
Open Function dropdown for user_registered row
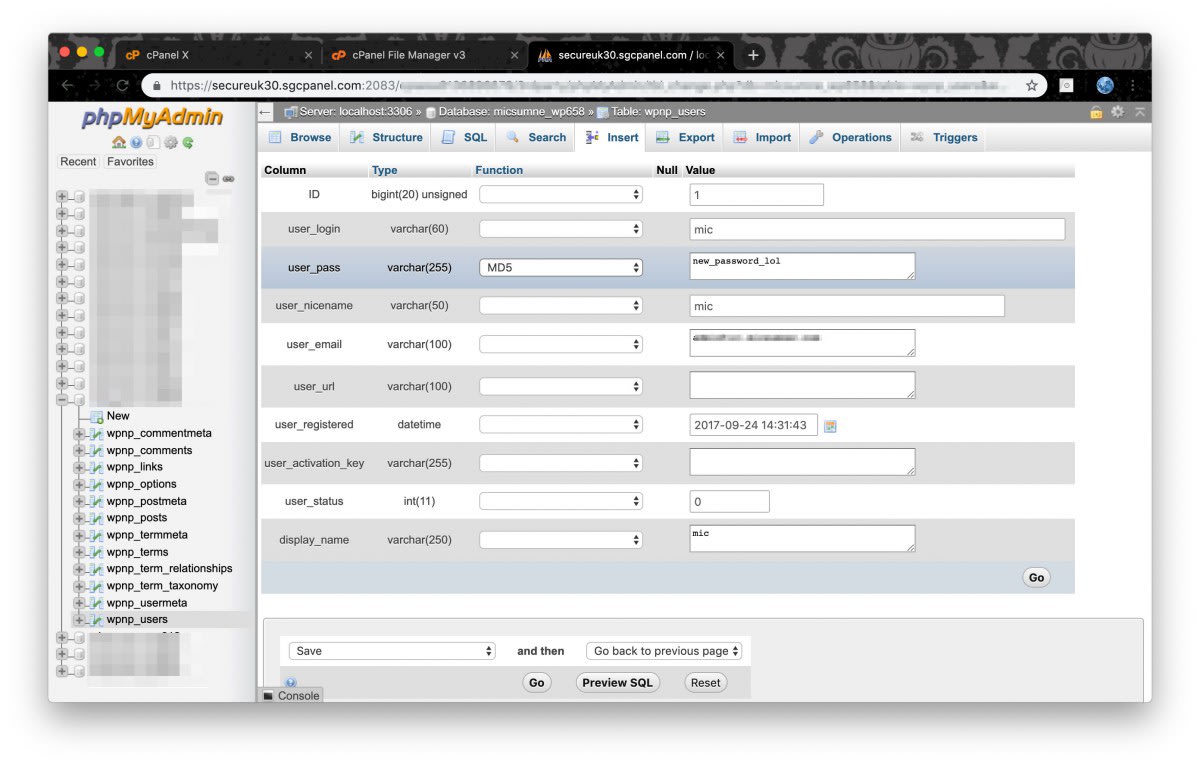tap(561, 425)
